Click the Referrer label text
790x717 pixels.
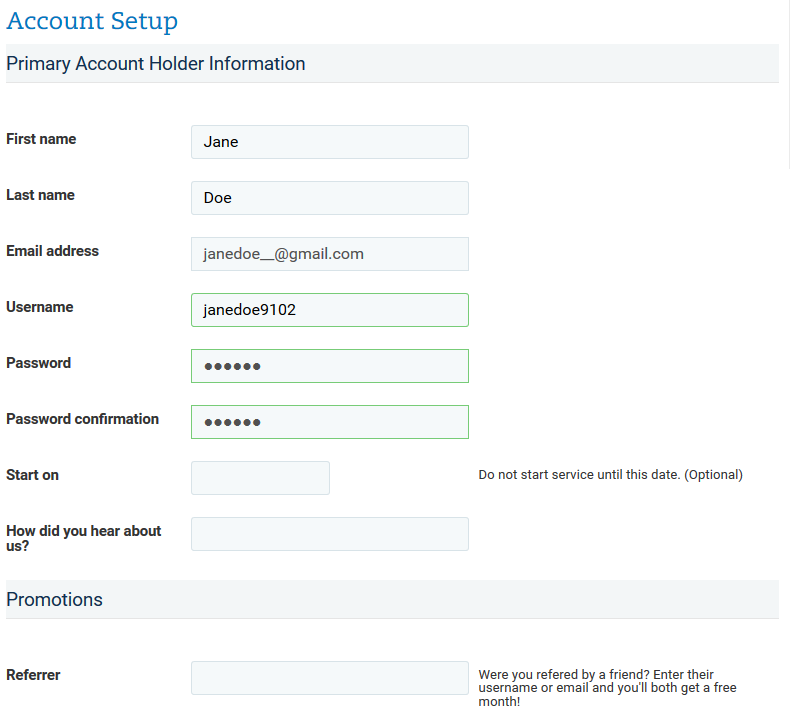pyautogui.click(x=33, y=675)
